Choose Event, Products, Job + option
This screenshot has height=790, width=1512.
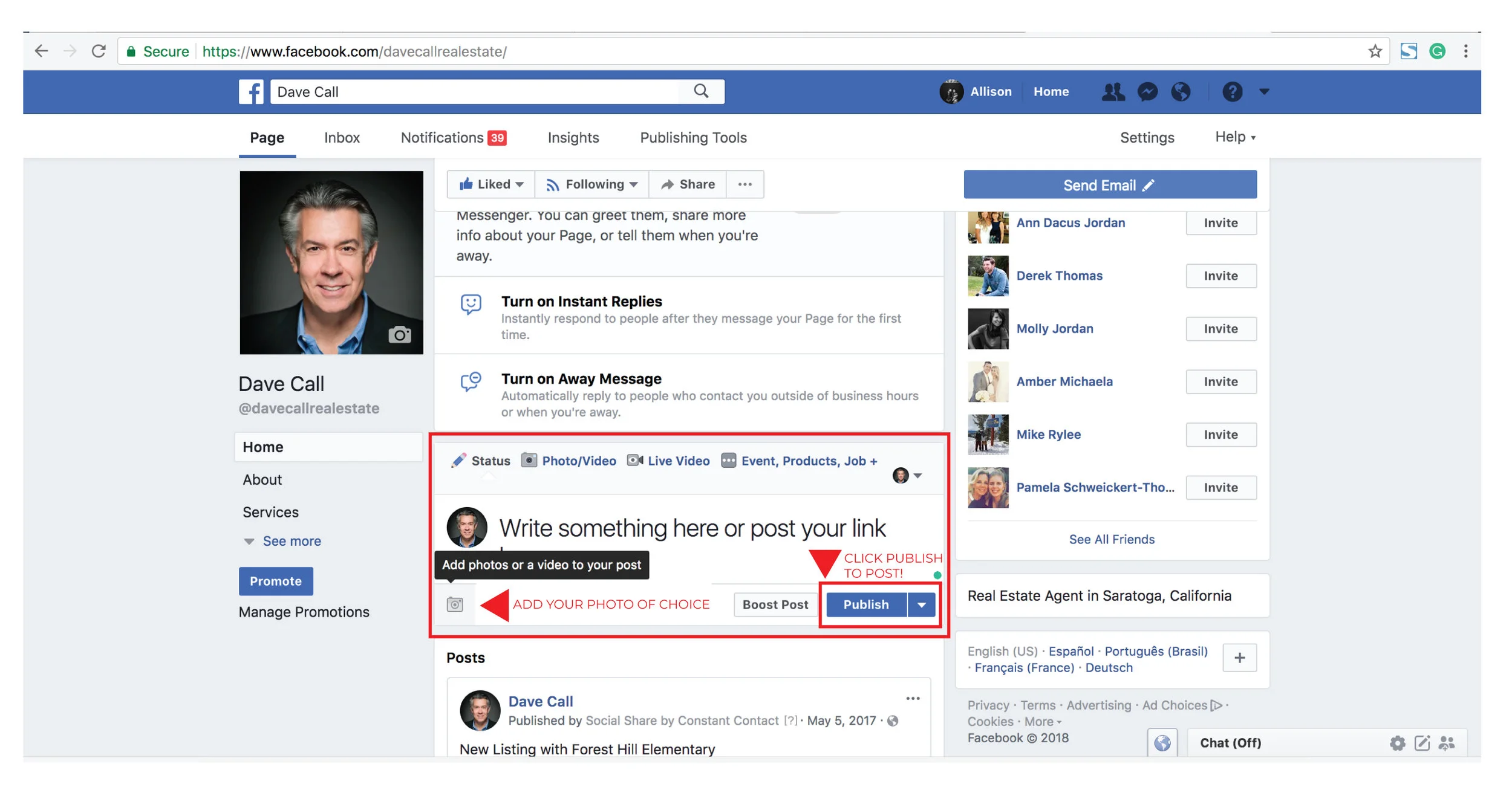point(799,461)
